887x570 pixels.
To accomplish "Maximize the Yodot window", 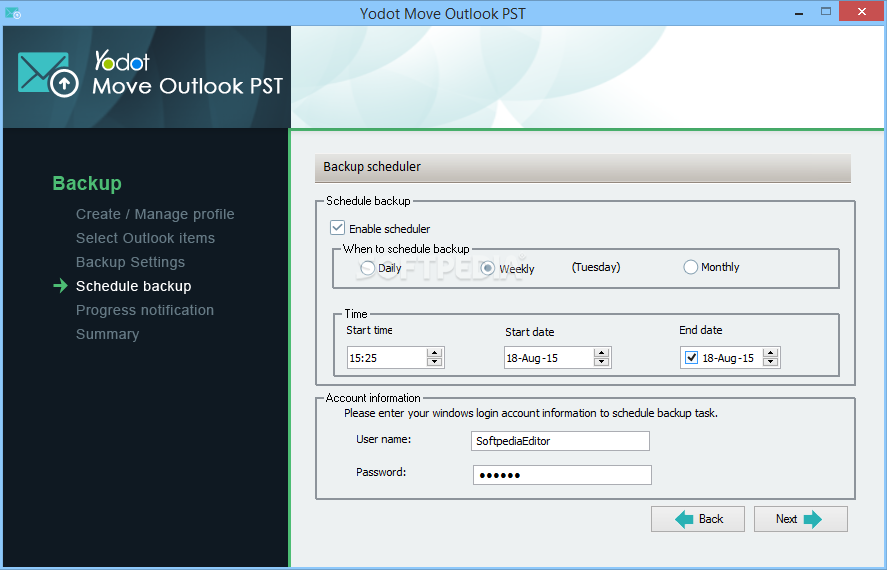I will pos(826,11).
